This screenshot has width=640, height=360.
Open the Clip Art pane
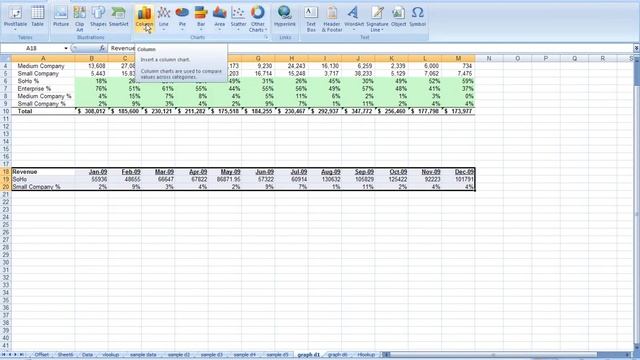coord(80,18)
